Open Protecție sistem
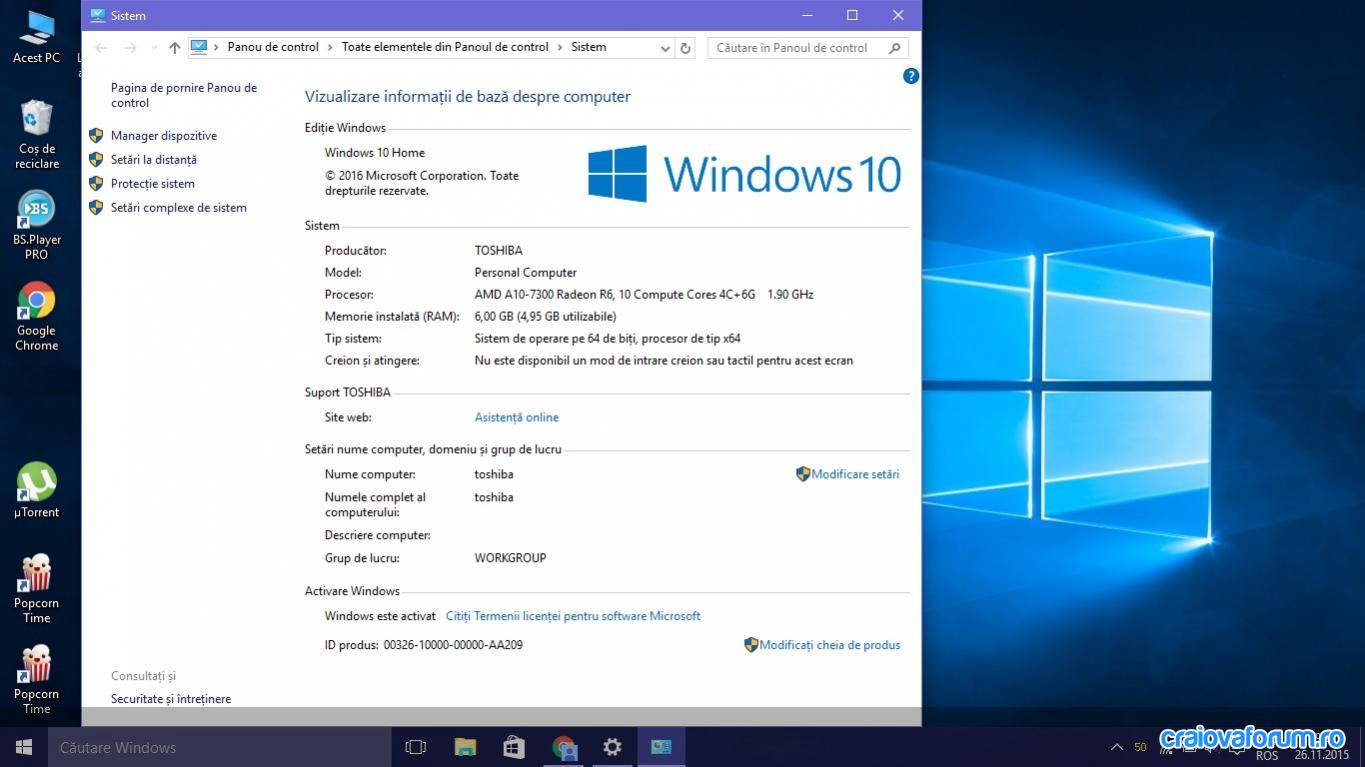The width and height of the screenshot is (1365, 767). (x=153, y=184)
